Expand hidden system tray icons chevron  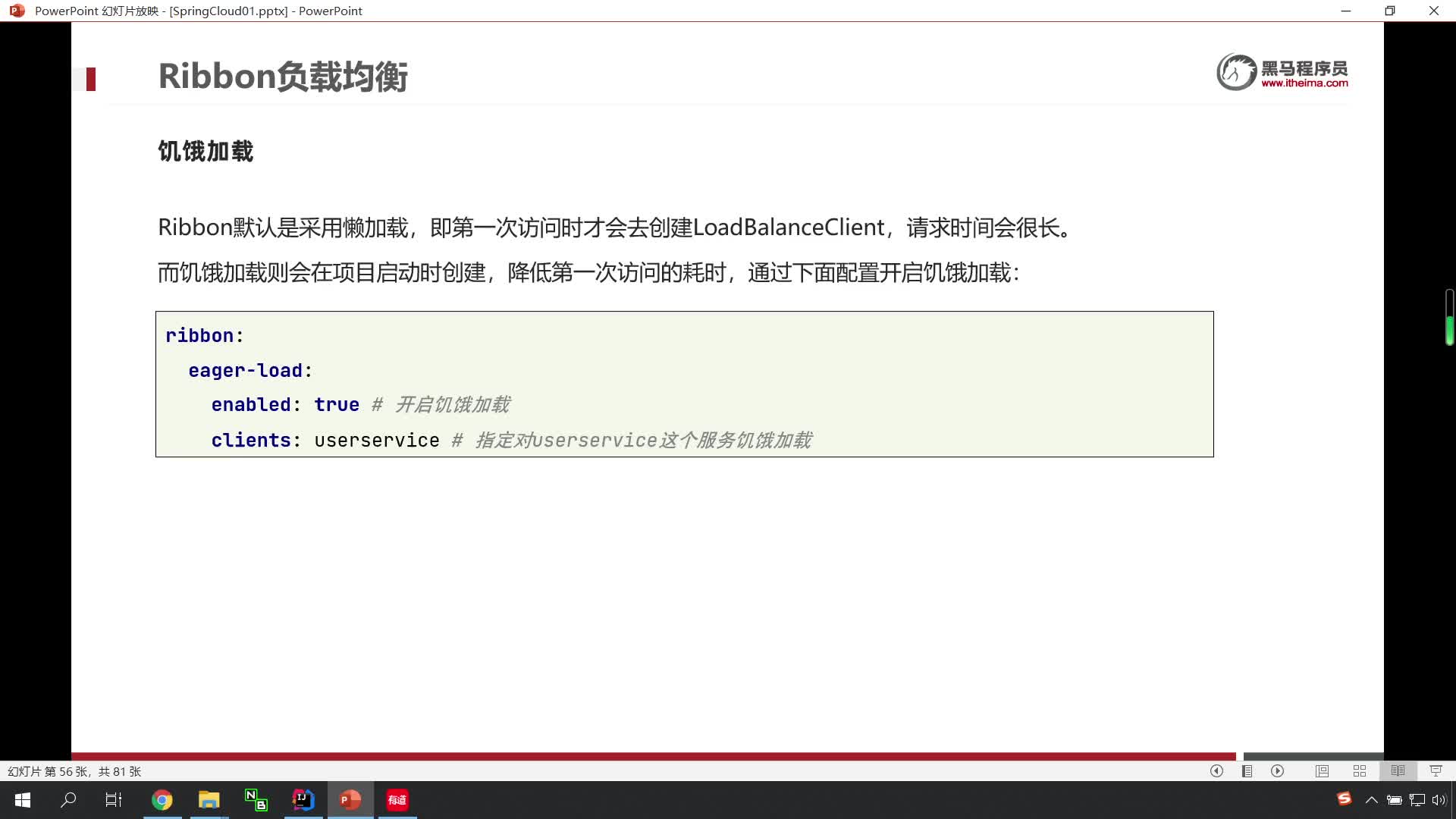(x=1371, y=800)
